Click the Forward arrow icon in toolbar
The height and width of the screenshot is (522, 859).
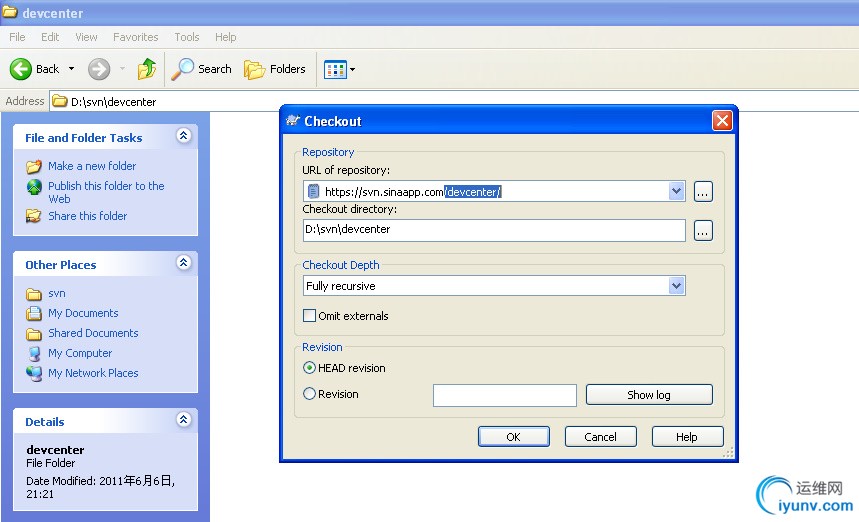(99, 69)
